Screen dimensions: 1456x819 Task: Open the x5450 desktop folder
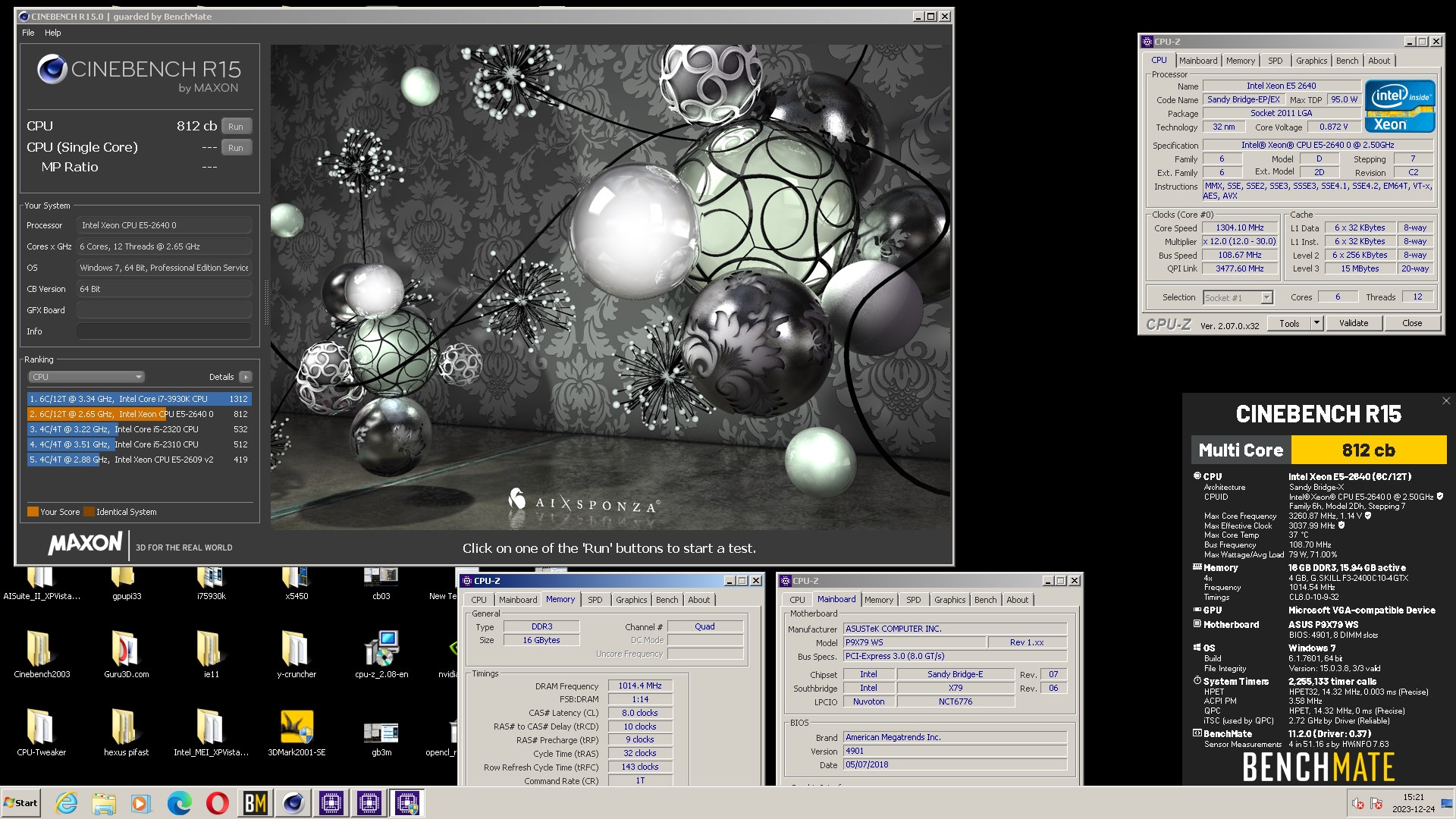pos(296,582)
